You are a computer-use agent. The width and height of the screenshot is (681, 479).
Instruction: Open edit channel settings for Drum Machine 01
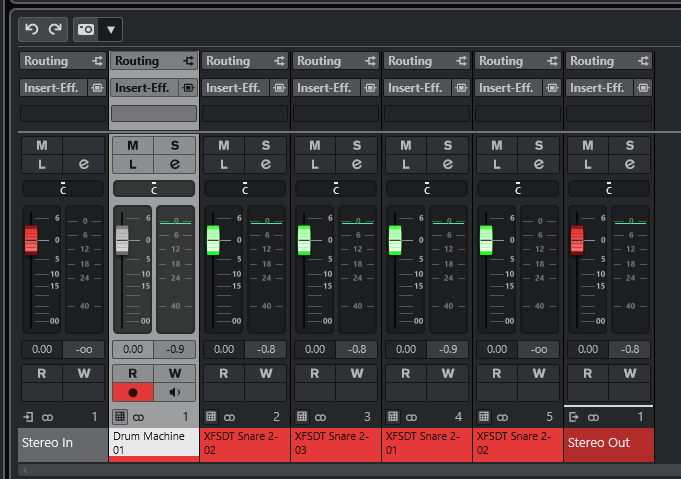click(x=175, y=164)
